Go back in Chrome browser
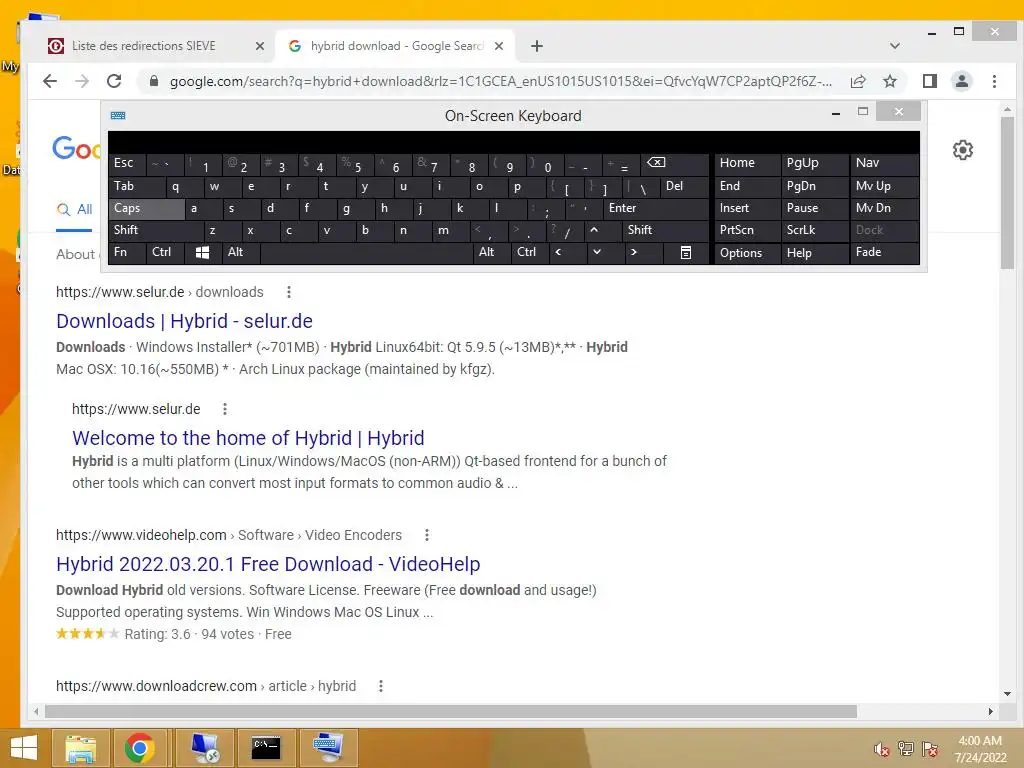The height and width of the screenshot is (768, 1024). tap(50, 81)
